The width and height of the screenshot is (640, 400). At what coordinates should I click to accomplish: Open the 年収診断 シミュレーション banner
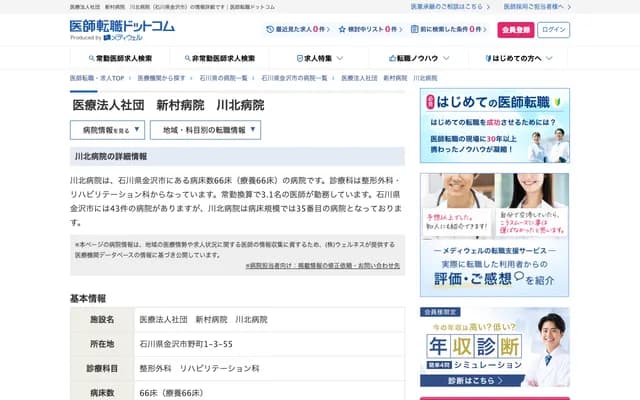(x=495, y=347)
